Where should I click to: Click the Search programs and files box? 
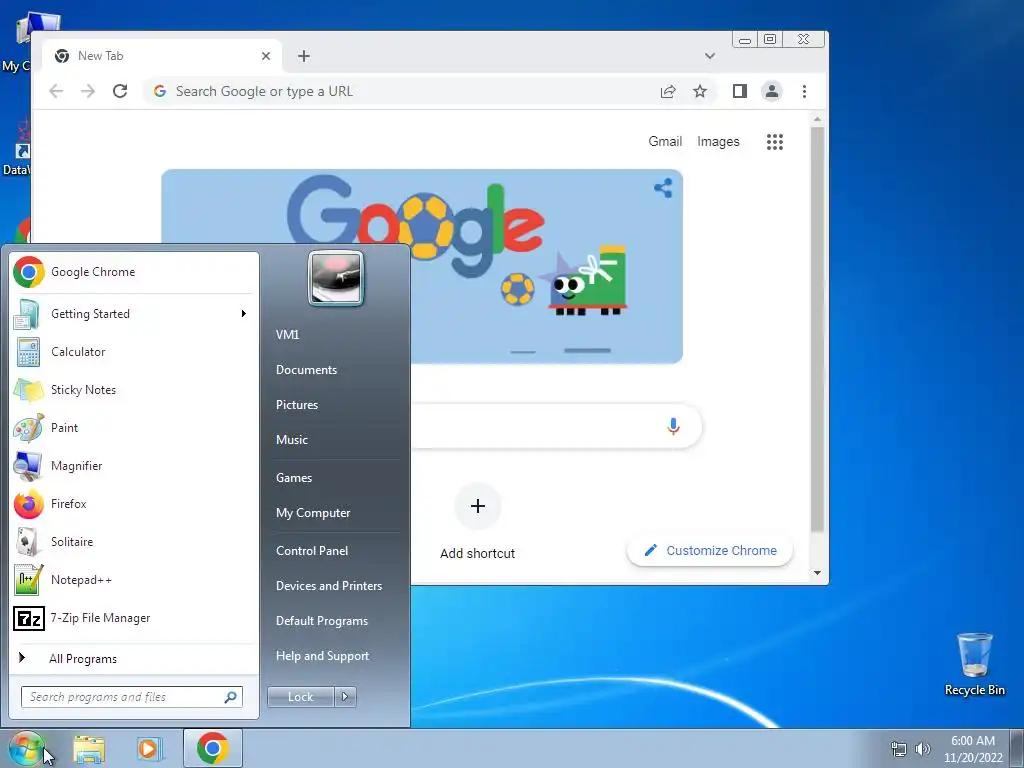pyautogui.click(x=131, y=697)
